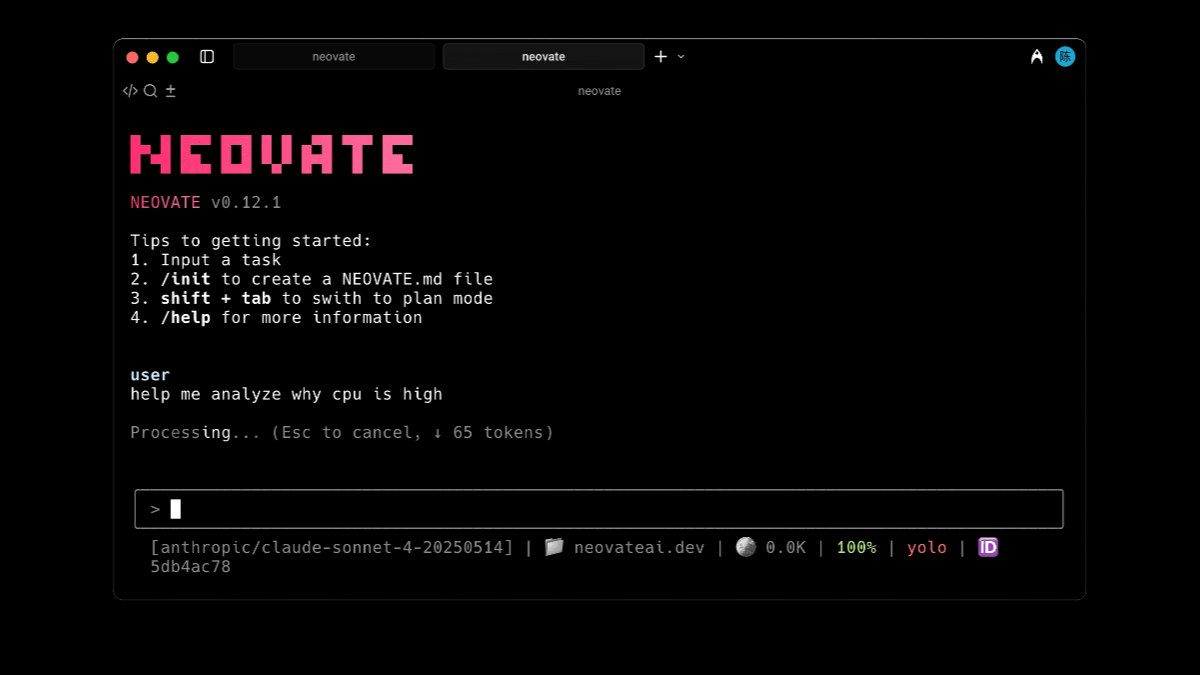The image size is (1200, 675).
Task: Click the 陈 user avatar icon
Action: coord(1065,57)
